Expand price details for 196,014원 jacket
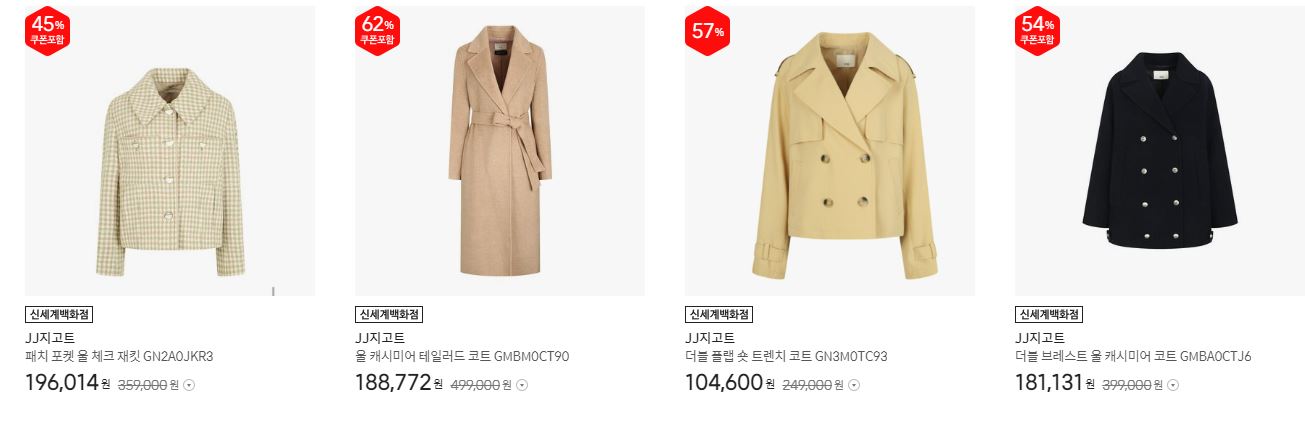 (x=189, y=385)
